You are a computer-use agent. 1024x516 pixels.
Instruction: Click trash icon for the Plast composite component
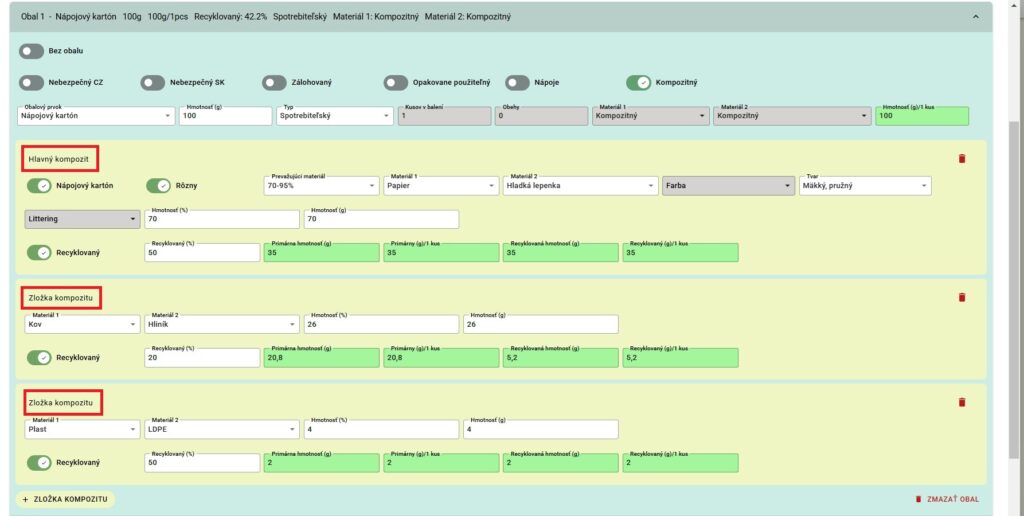pos(962,402)
